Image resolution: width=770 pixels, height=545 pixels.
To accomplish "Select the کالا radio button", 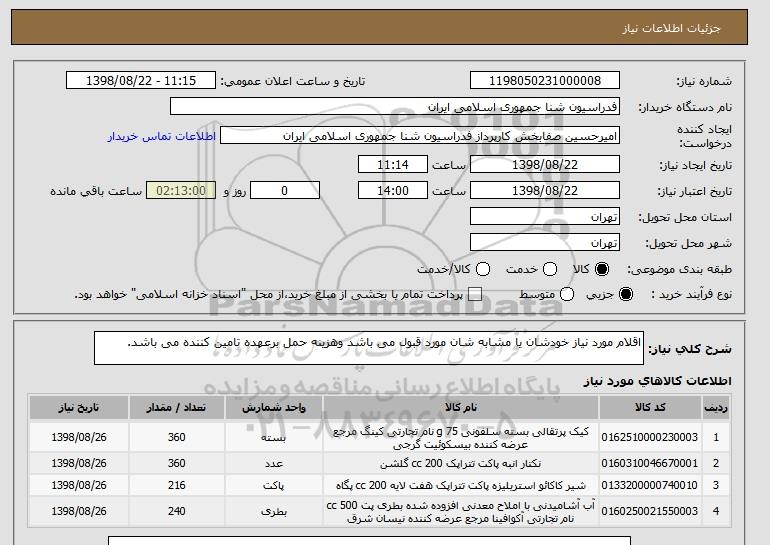I will click(602, 269).
